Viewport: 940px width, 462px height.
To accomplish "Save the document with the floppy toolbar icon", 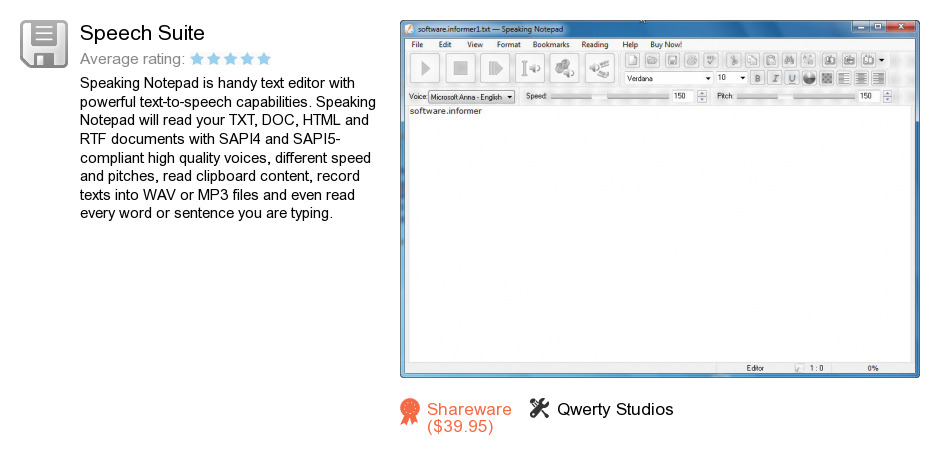I will click(x=673, y=60).
